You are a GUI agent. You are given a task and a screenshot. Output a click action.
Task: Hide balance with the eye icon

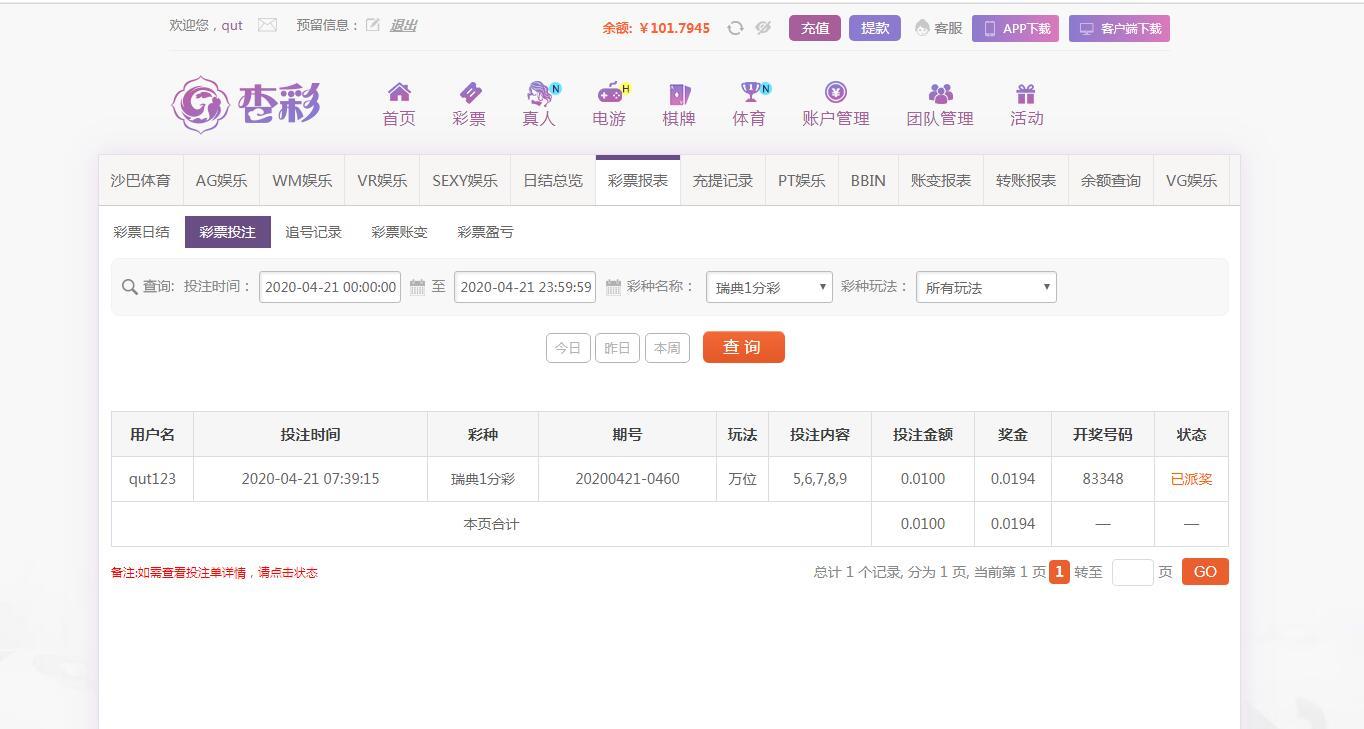tap(763, 28)
